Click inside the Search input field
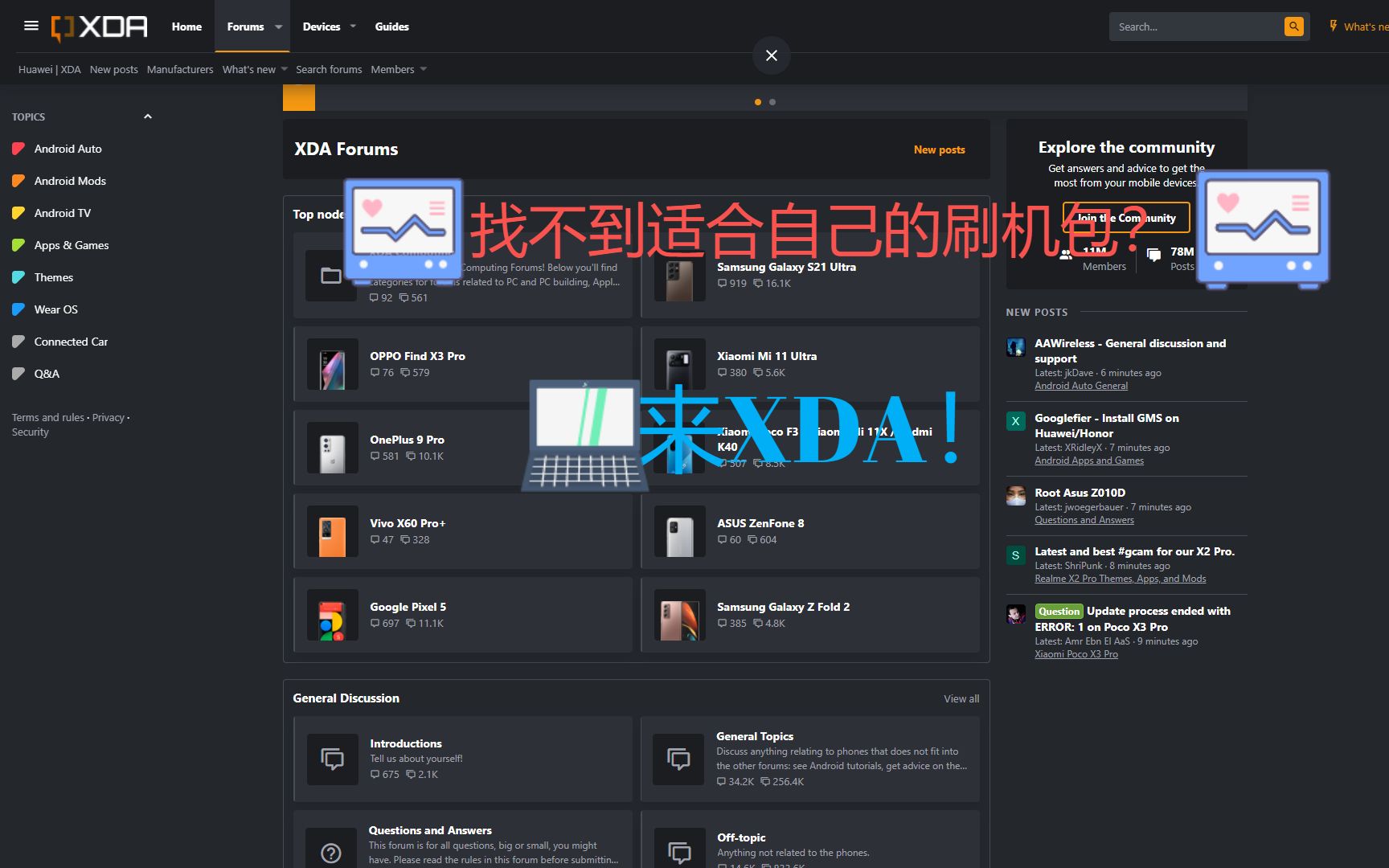Screen dimensions: 1389x868 (1196, 27)
